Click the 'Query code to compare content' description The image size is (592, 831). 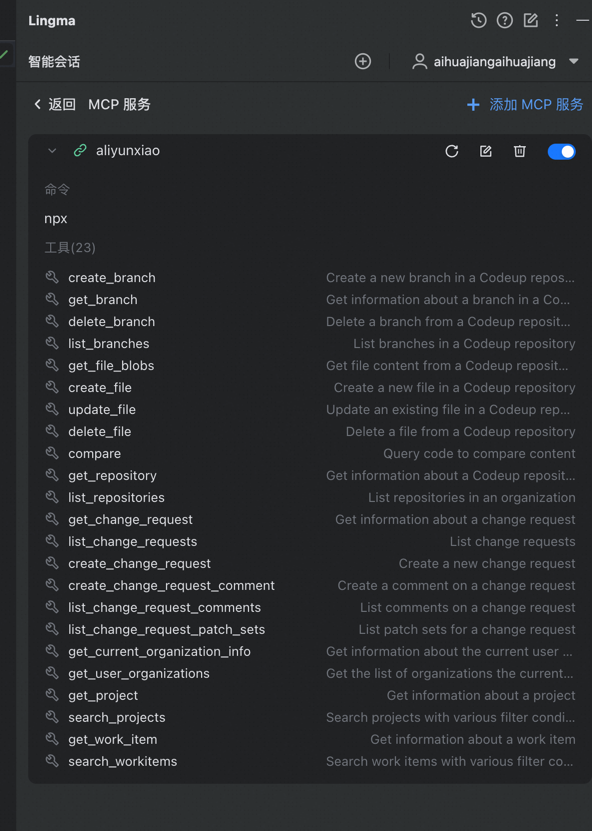pyautogui.click(x=479, y=454)
